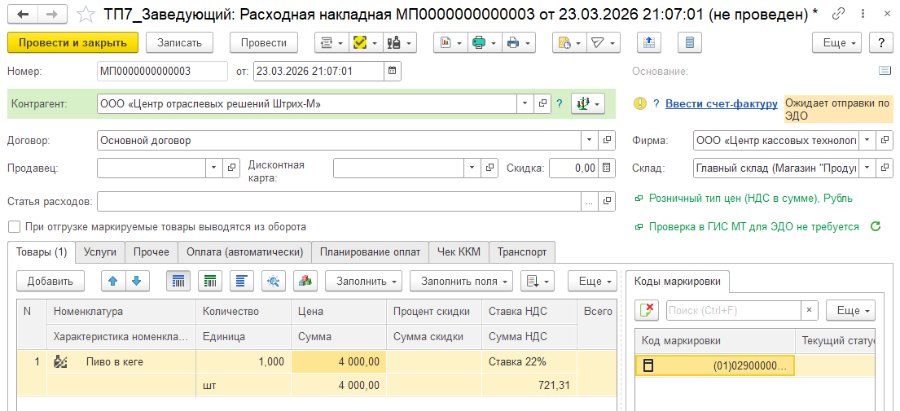Click green question mark beside Контрагент field
The height and width of the screenshot is (411, 900).
559,104
